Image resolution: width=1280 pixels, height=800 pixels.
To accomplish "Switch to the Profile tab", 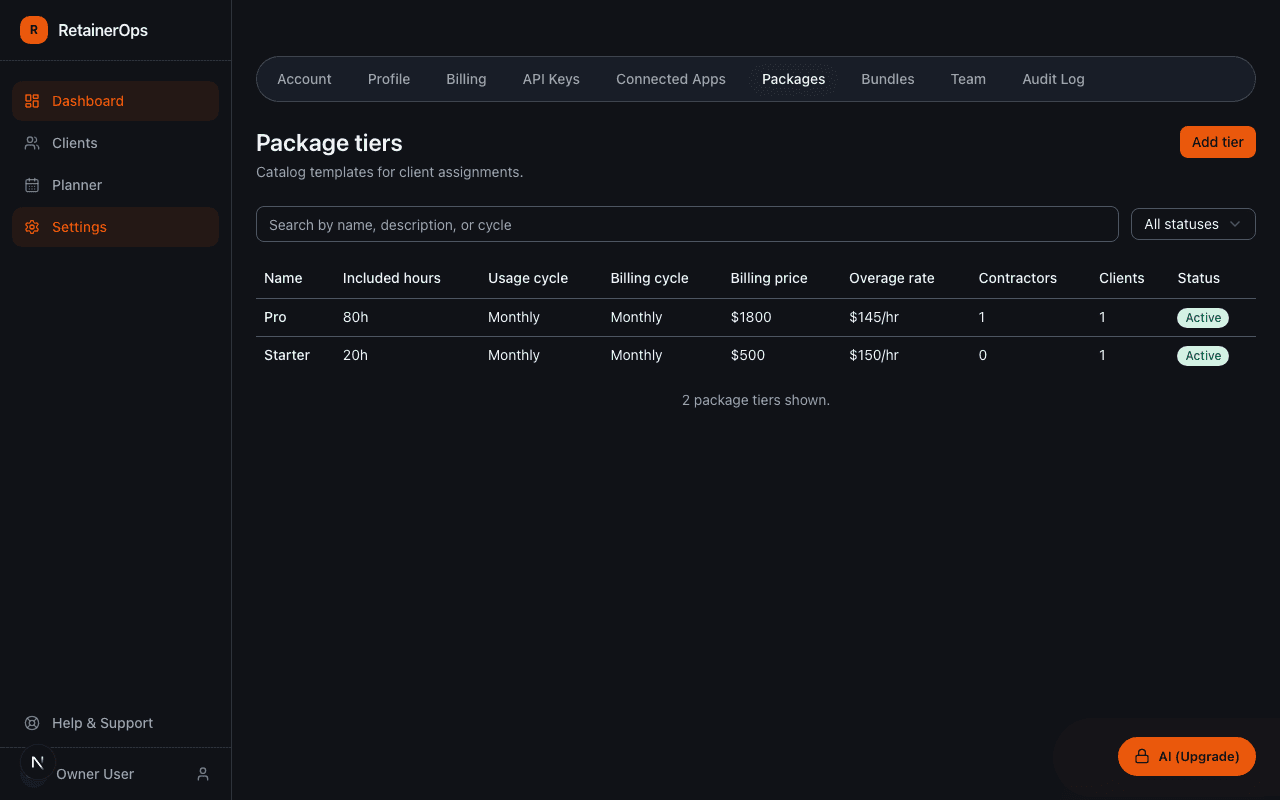I will tap(389, 79).
